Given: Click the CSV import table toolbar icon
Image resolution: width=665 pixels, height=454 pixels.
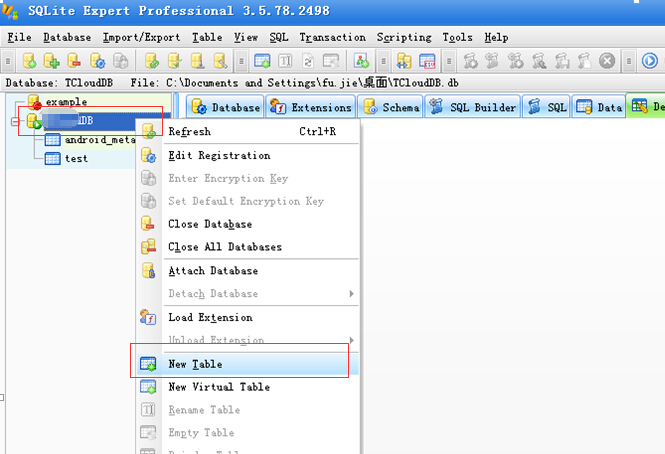Looking at the screenshot, I should tap(427, 61).
